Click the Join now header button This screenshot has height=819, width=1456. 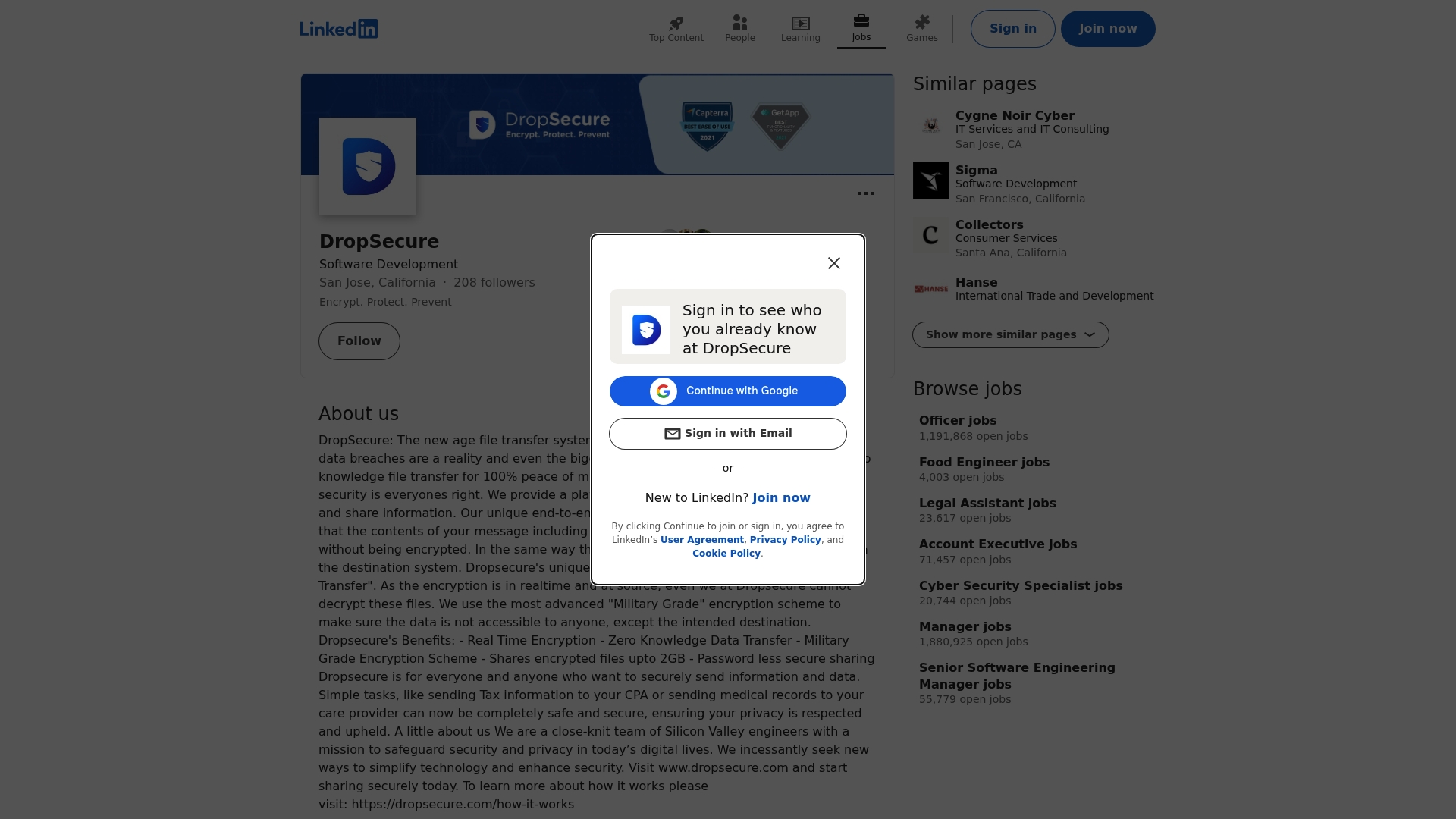(x=1108, y=29)
